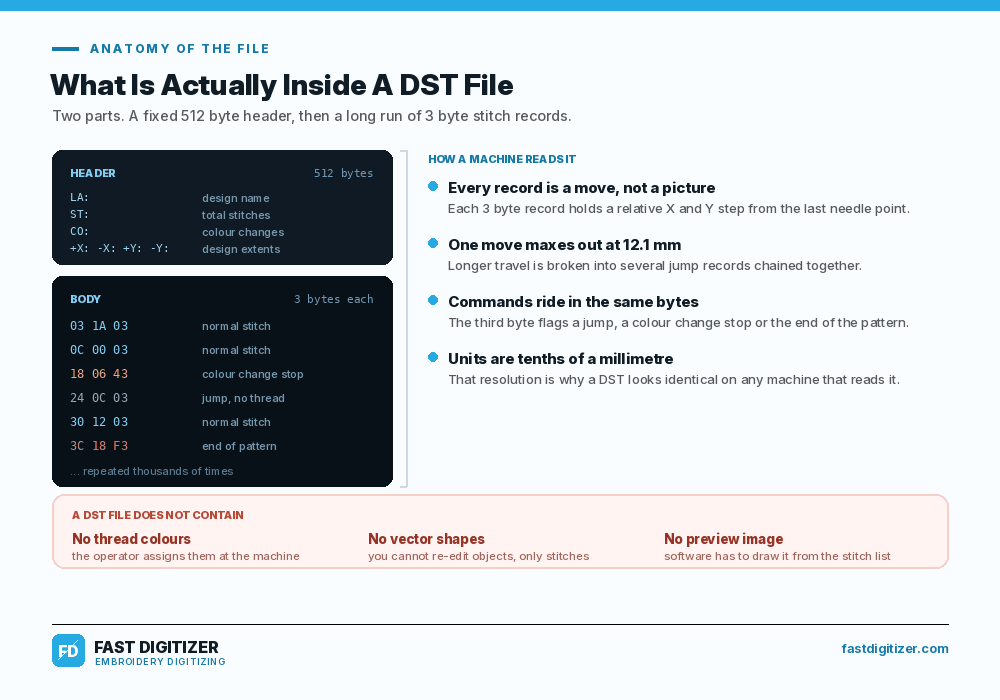Click the BODY panel label
This screenshot has height=700, width=1000.
85,299
